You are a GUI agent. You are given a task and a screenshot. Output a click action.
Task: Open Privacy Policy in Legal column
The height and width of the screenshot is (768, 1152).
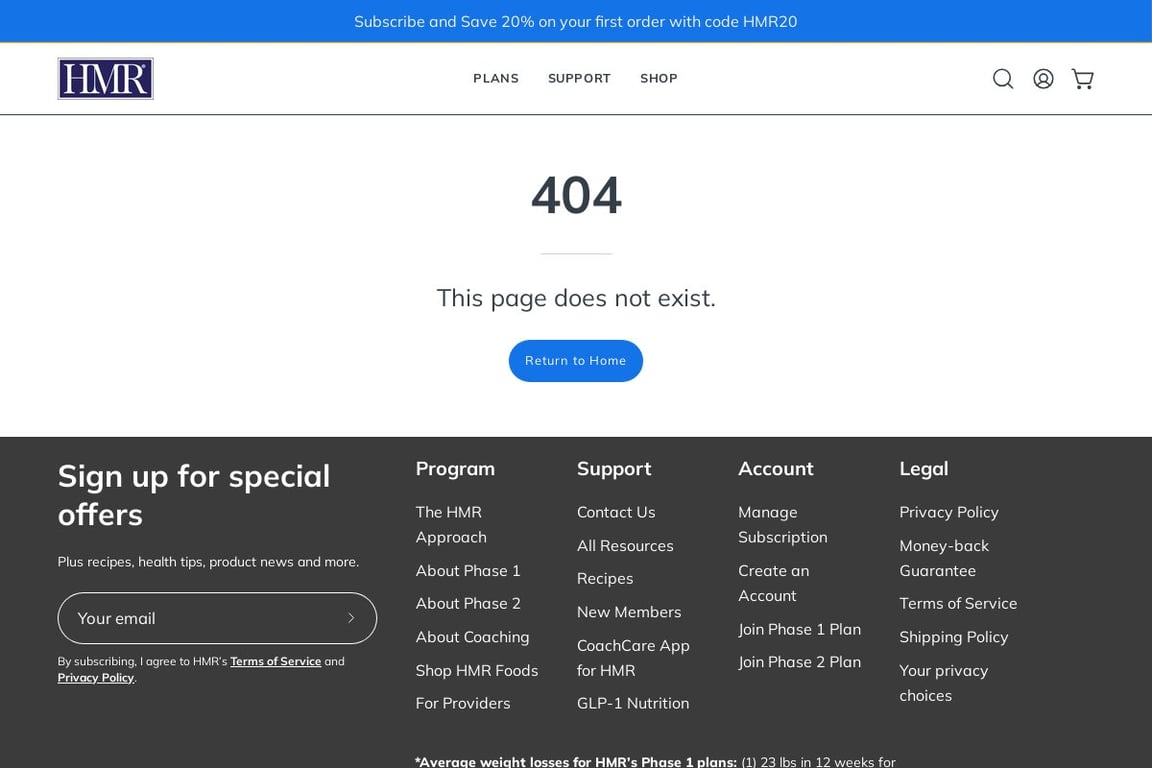pyautogui.click(x=948, y=512)
